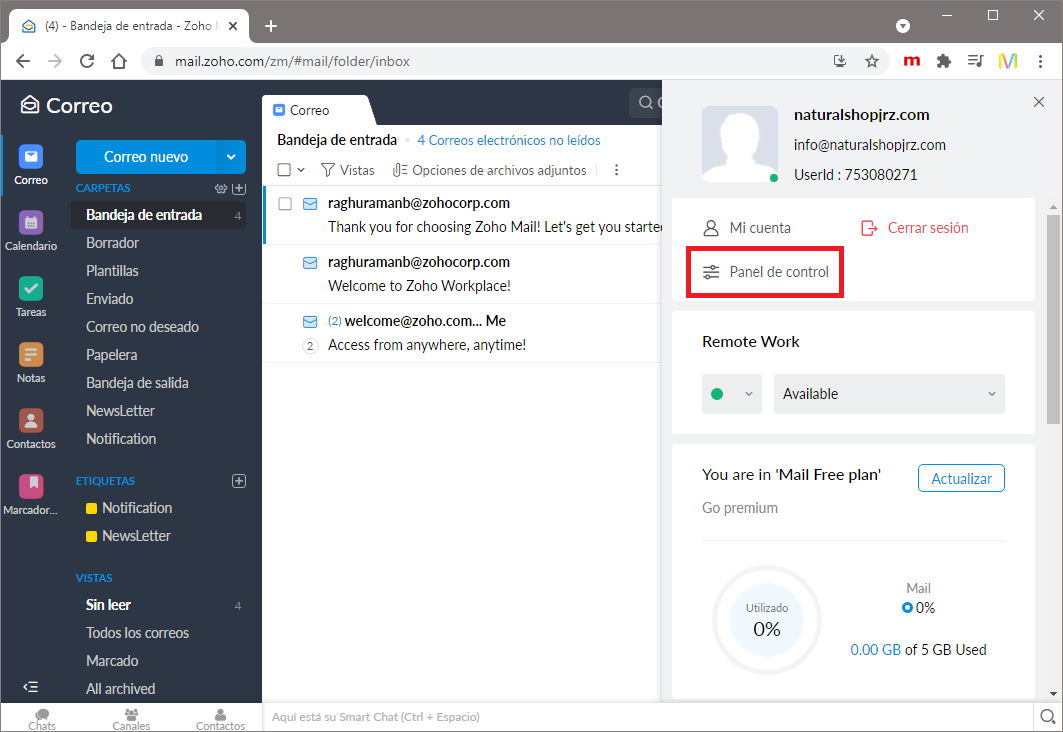
Task: Open the Canales tab at the bottom
Action: click(131, 718)
